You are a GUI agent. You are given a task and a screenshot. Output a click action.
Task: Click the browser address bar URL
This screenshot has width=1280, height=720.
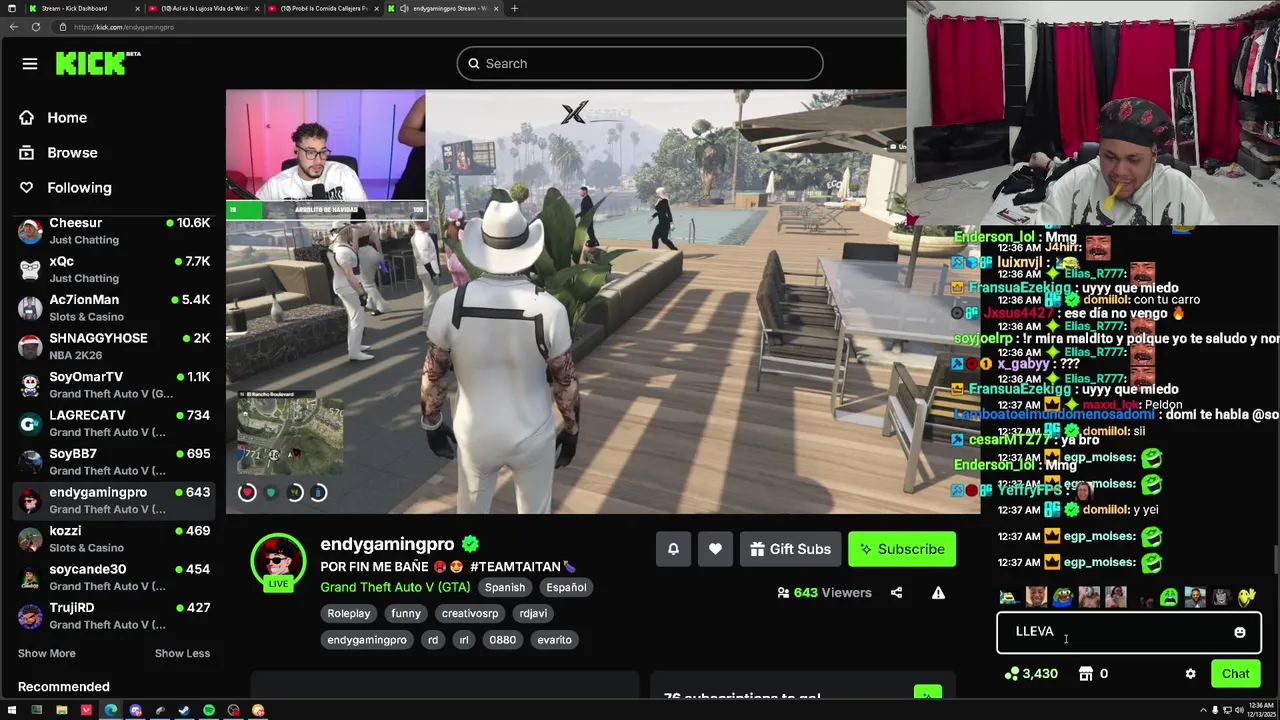(124, 27)
